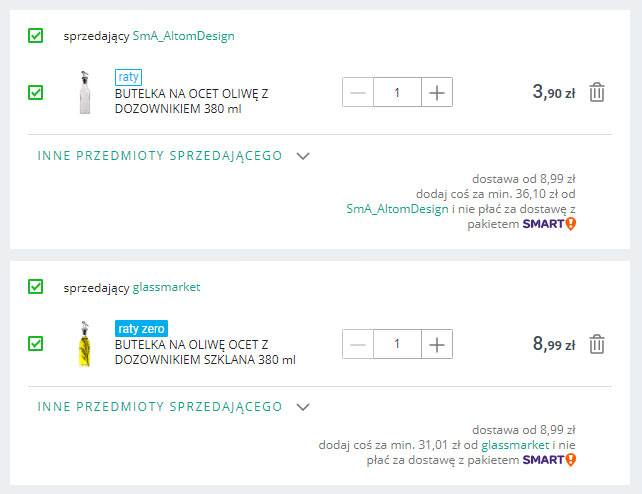Edit quantity field of glassmarket bottle

click(x=397, y=344)
